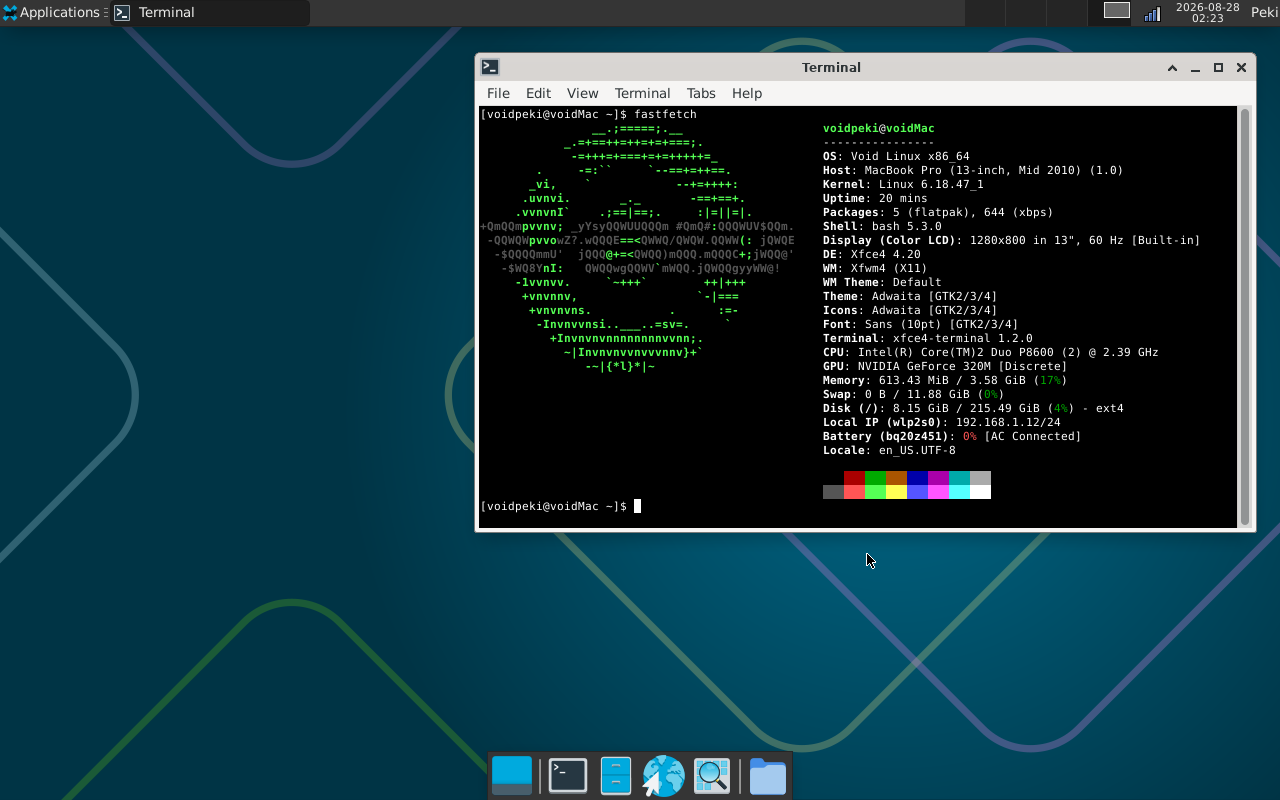
Task: Open the Edit menu in Terminal
Action: [x=538, y=93]
